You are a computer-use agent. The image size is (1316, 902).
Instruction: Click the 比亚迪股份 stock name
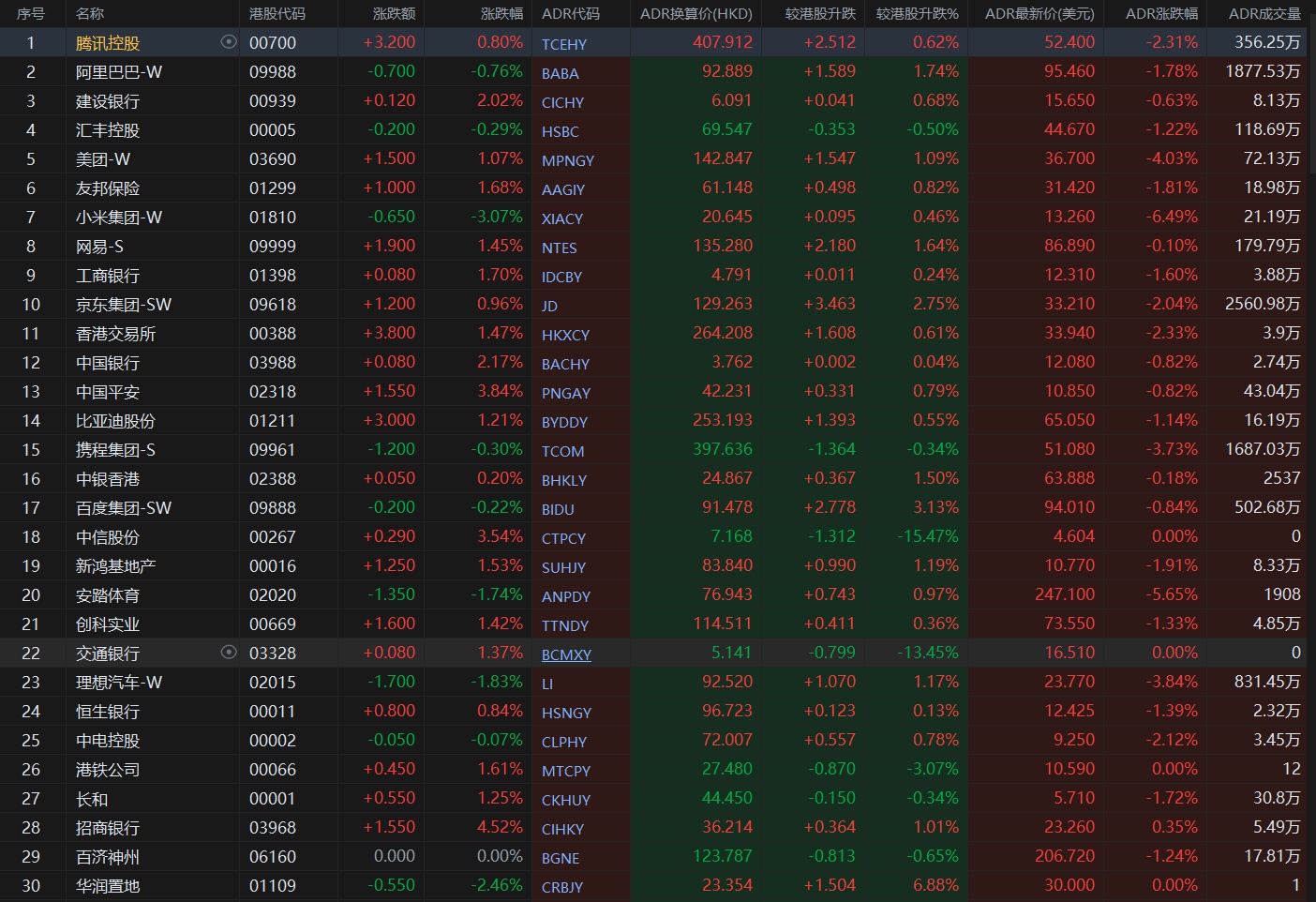115,421
